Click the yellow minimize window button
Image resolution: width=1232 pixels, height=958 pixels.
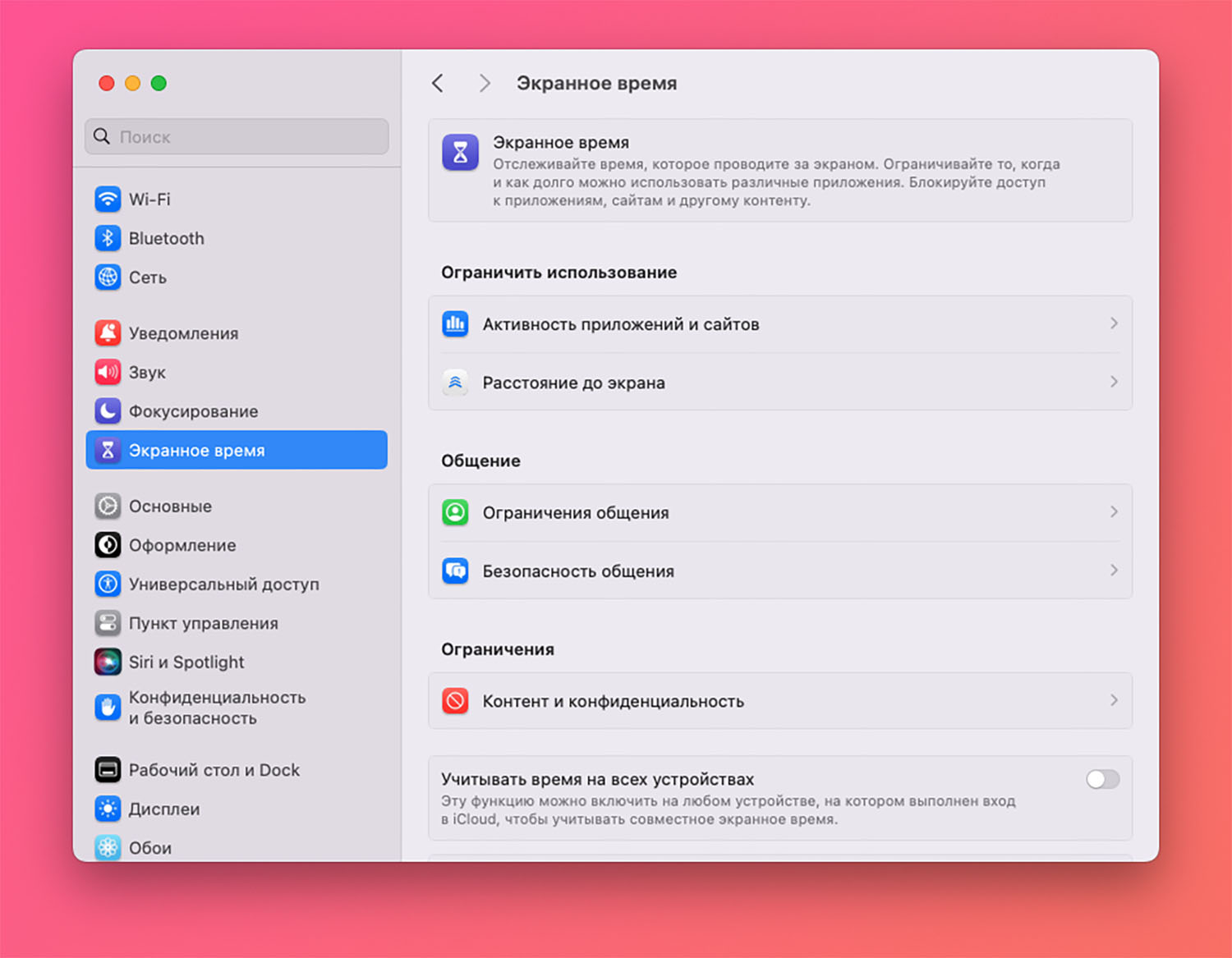coord(132,83)
